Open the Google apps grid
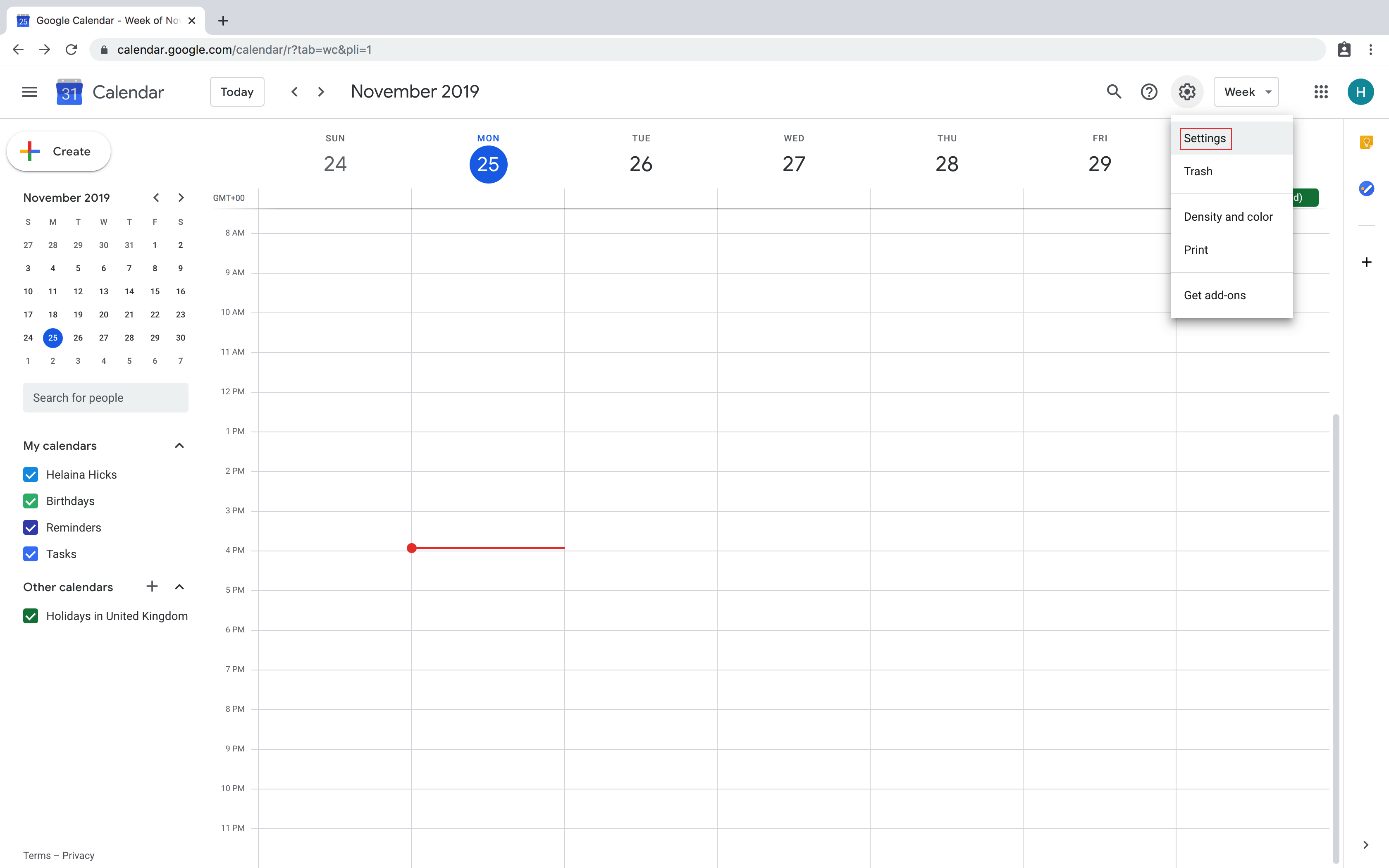 1321,92
